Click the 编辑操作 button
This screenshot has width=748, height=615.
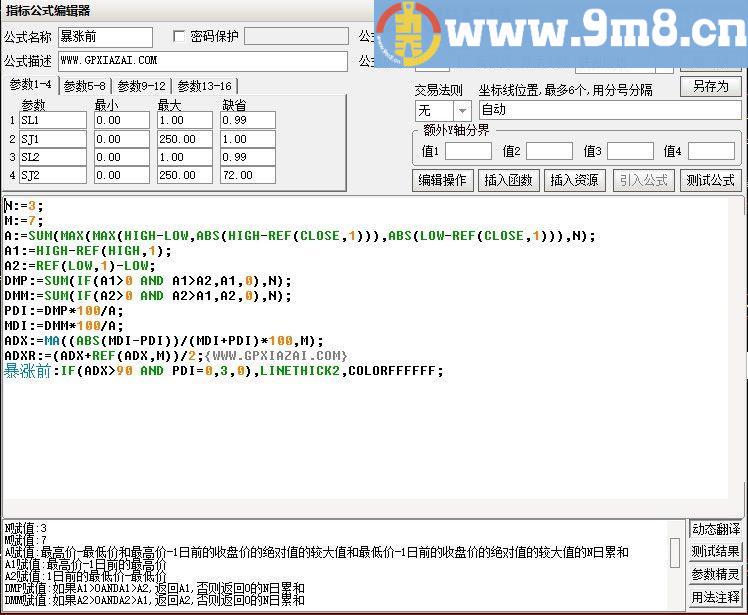442,180
